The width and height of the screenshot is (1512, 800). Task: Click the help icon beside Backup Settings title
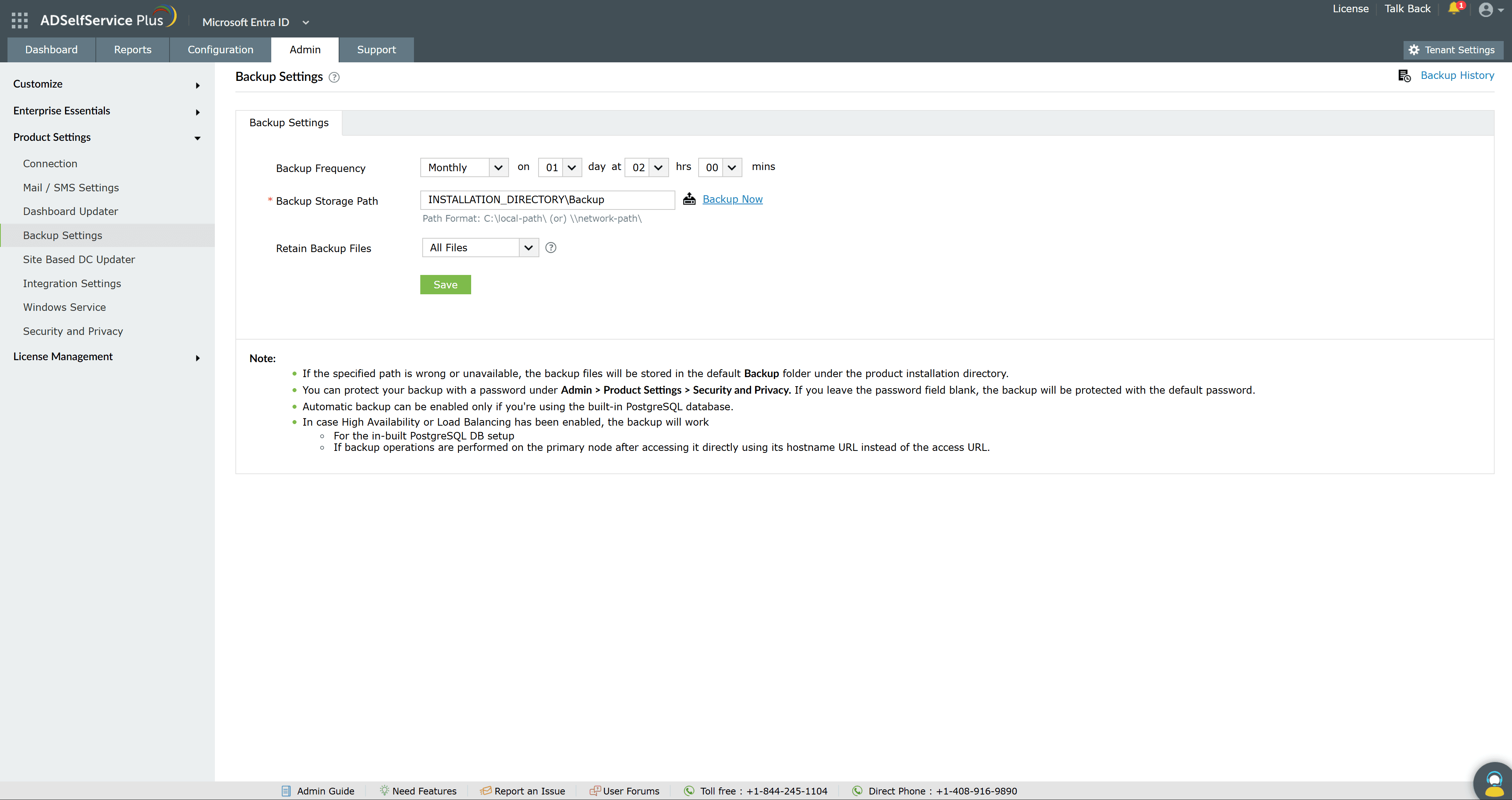[x=334, y=77]
